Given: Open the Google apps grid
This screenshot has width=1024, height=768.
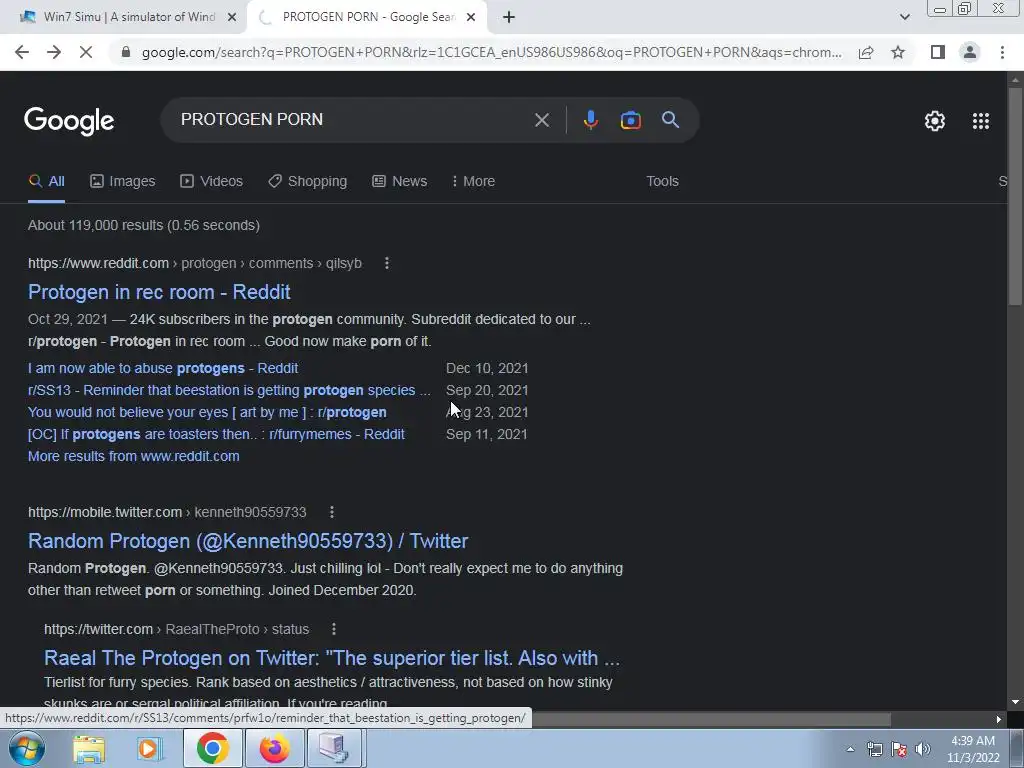Looking at the screenshot, I should click(980, 121).
